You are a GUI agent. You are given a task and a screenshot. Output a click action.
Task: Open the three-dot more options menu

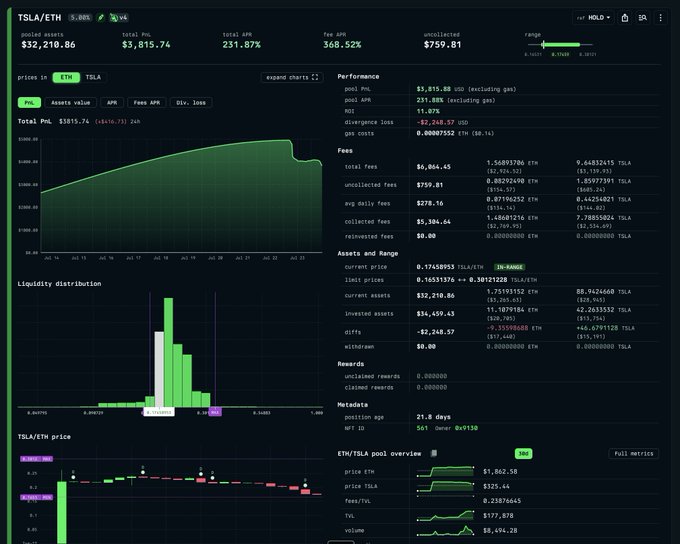(660, 18)
